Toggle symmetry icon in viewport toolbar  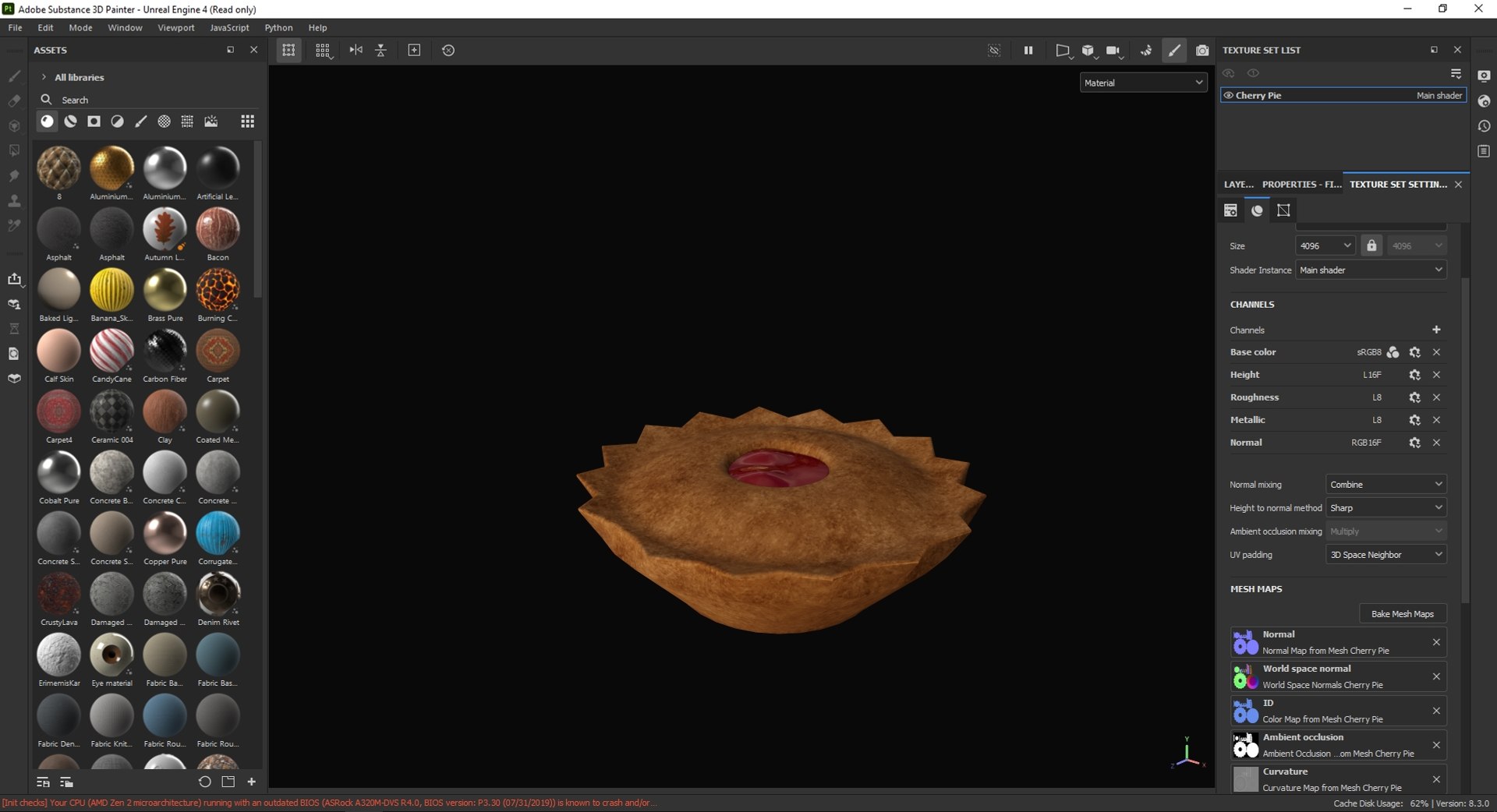point(356,50)
